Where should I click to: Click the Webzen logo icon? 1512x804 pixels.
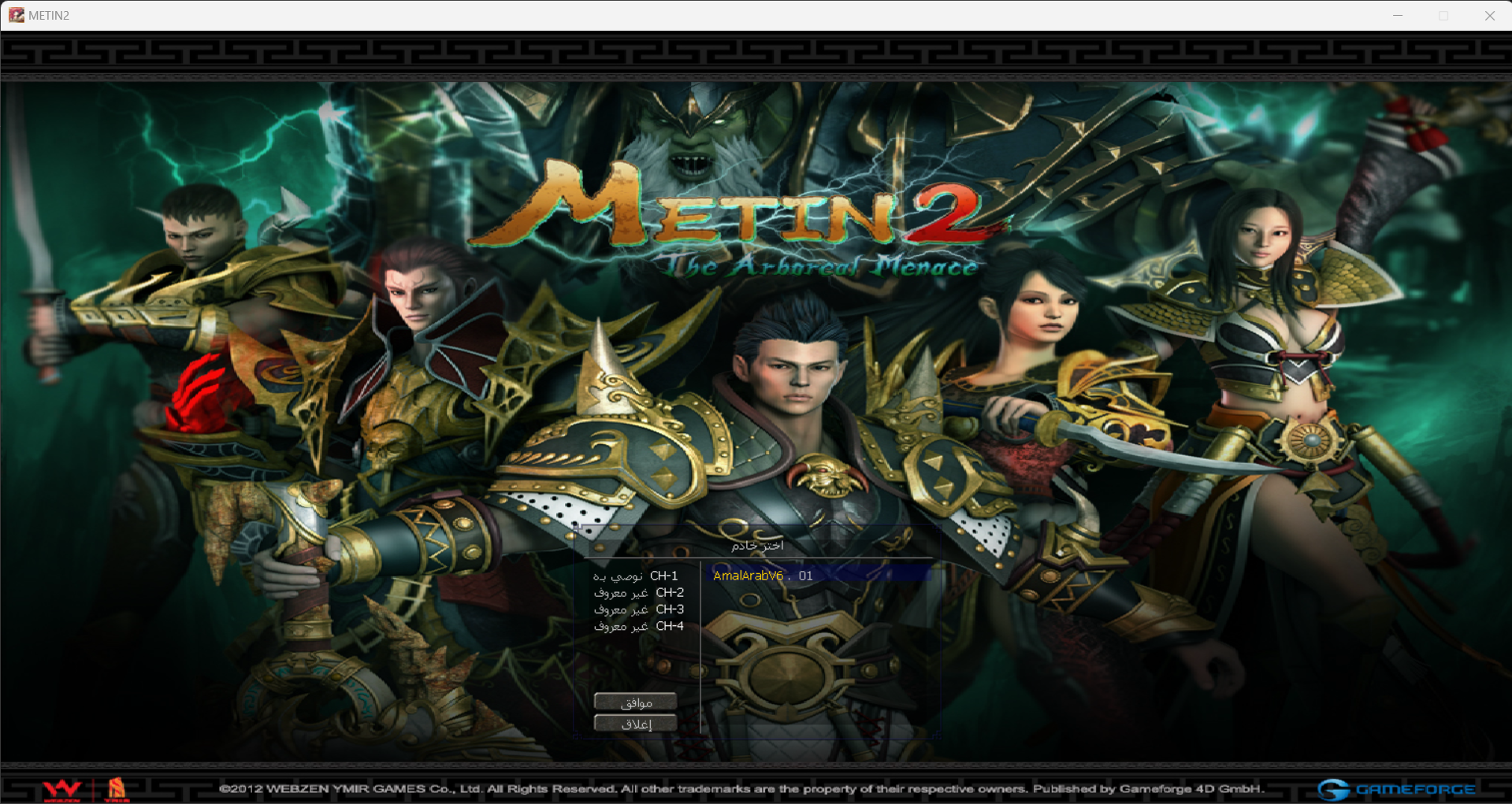click(x=61, y=789)
